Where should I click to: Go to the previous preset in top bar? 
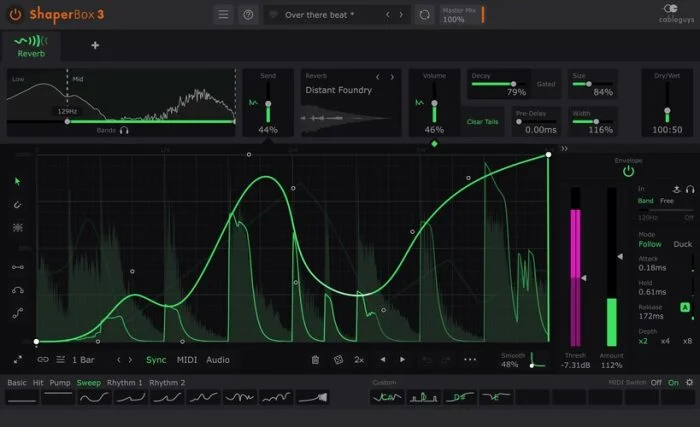coord(388,15)
